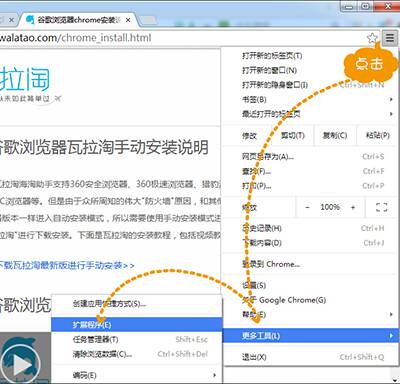Select 清除浏览数据(C)... in submenu
400x384 pixels.
[x=136, y=354]
